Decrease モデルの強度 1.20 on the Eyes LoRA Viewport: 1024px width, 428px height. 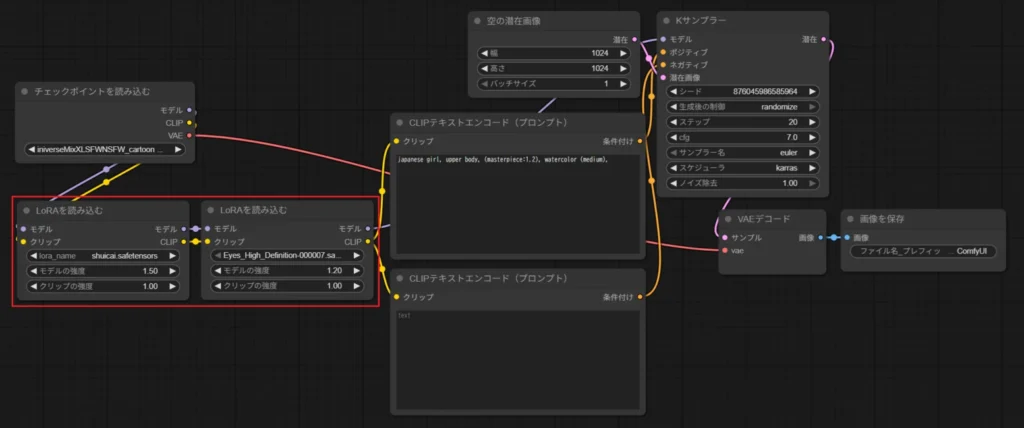click(217, 271)
